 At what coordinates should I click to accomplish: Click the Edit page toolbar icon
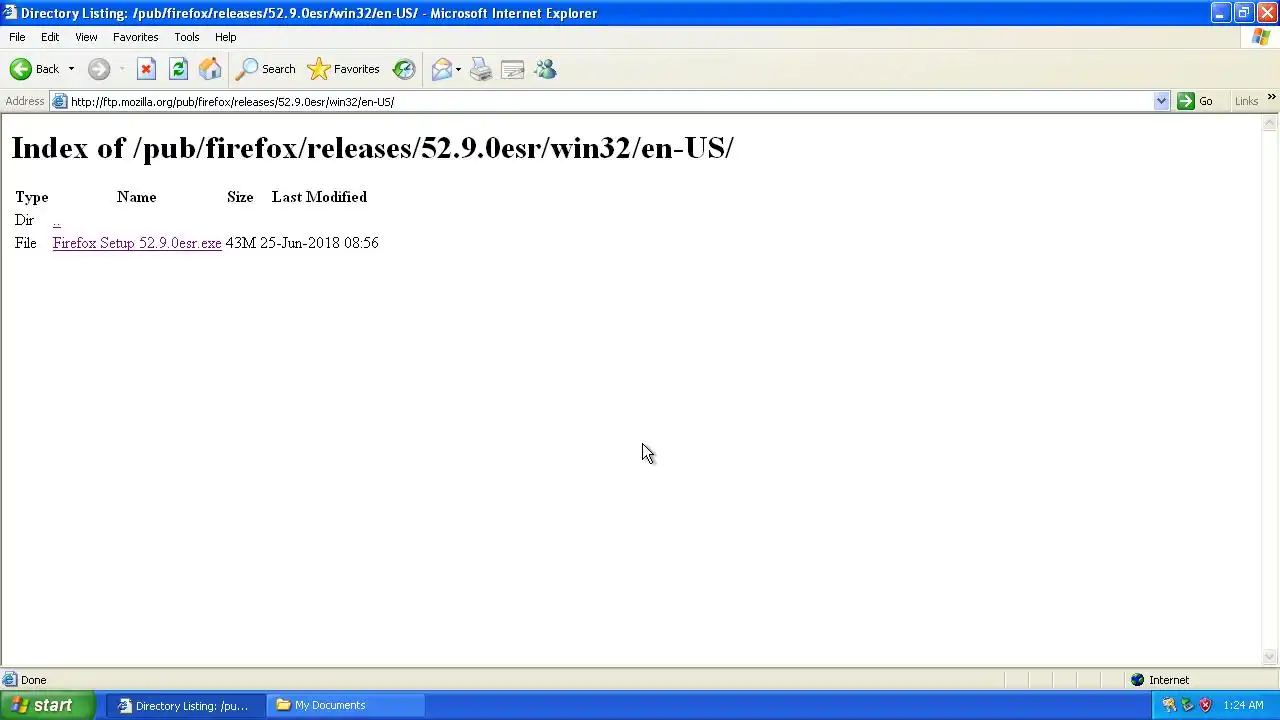(513, 69)
